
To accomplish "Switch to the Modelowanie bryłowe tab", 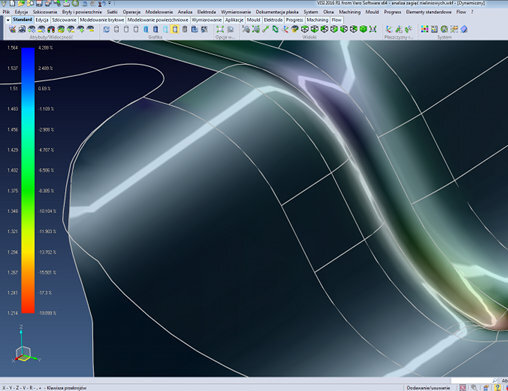I will click(102, 20).
